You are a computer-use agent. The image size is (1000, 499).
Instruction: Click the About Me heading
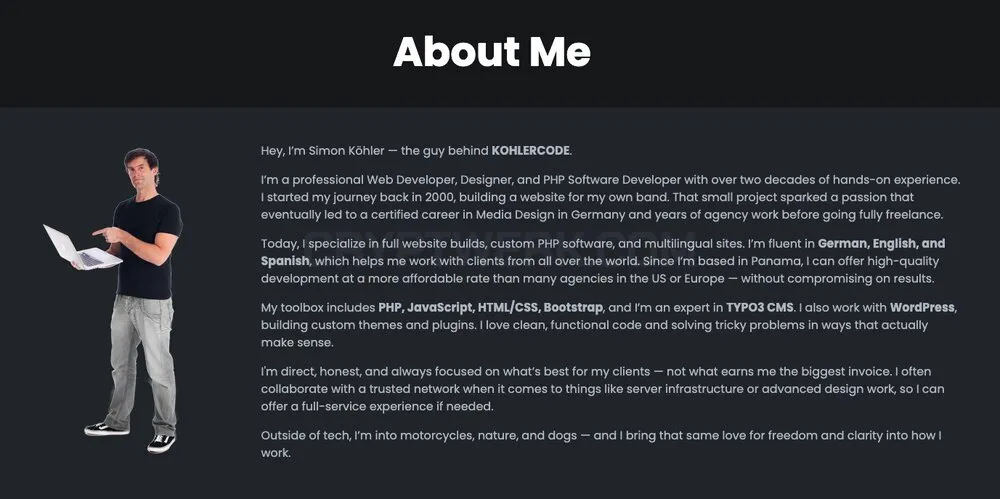pyautogui.click(x=492, y=52)
